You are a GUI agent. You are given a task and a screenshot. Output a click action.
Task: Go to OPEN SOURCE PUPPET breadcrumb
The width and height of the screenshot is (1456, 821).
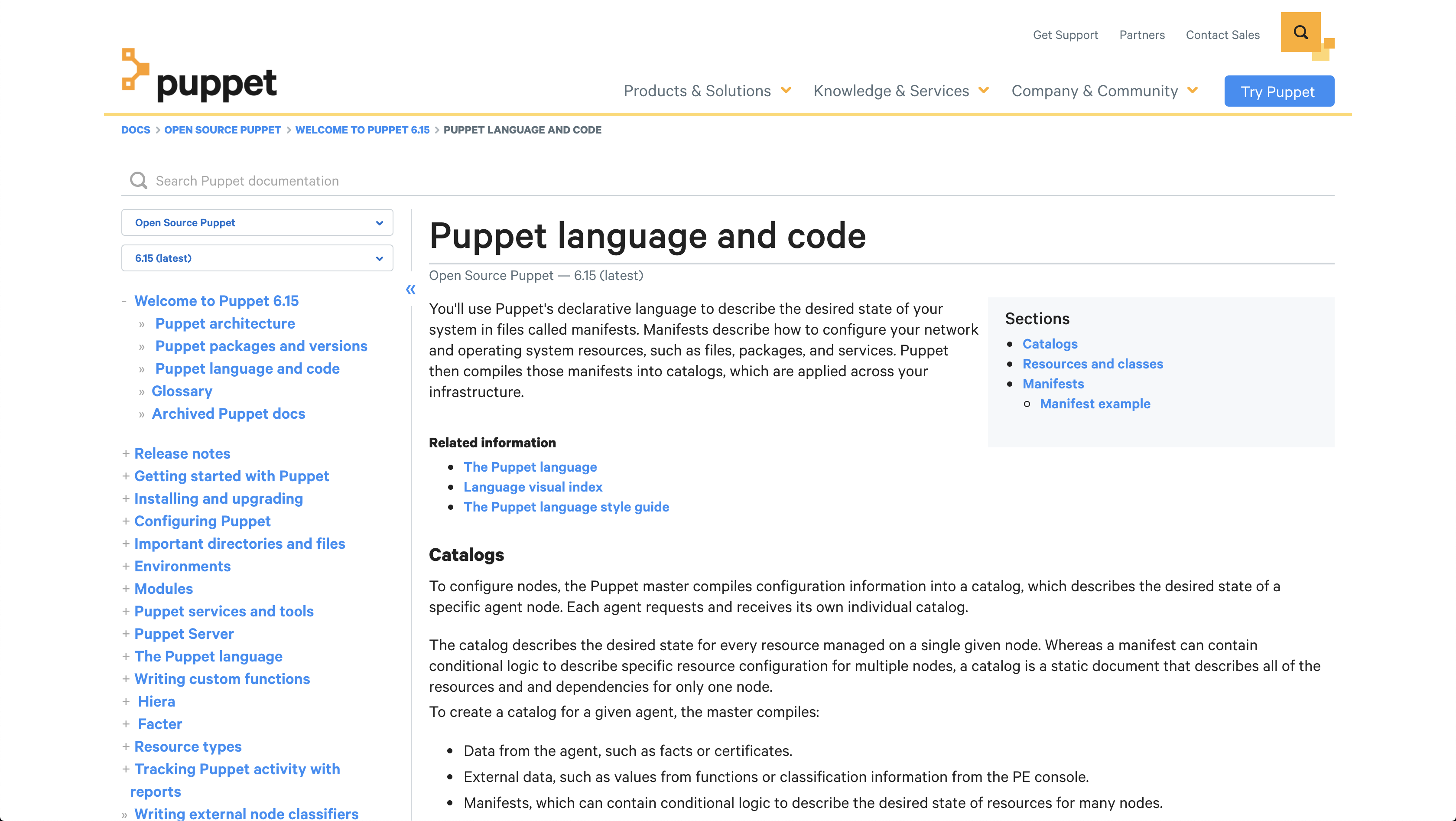point(223,130)
